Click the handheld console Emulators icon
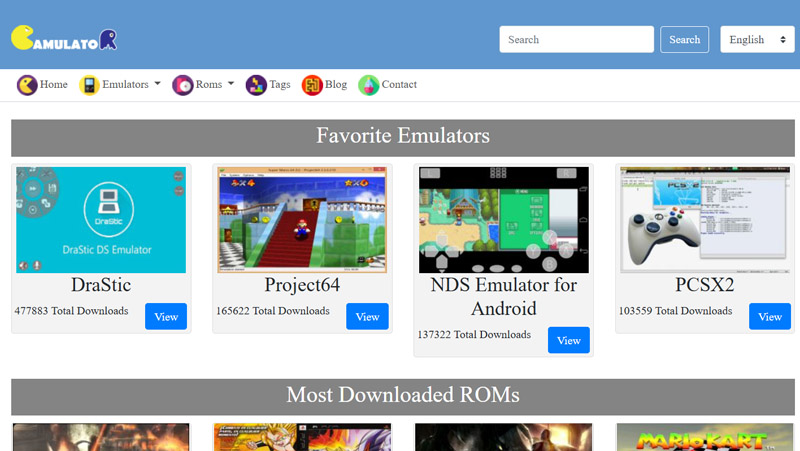Image resolution: width=800 pixels, height=451 pixels. (x=89, y=85)
